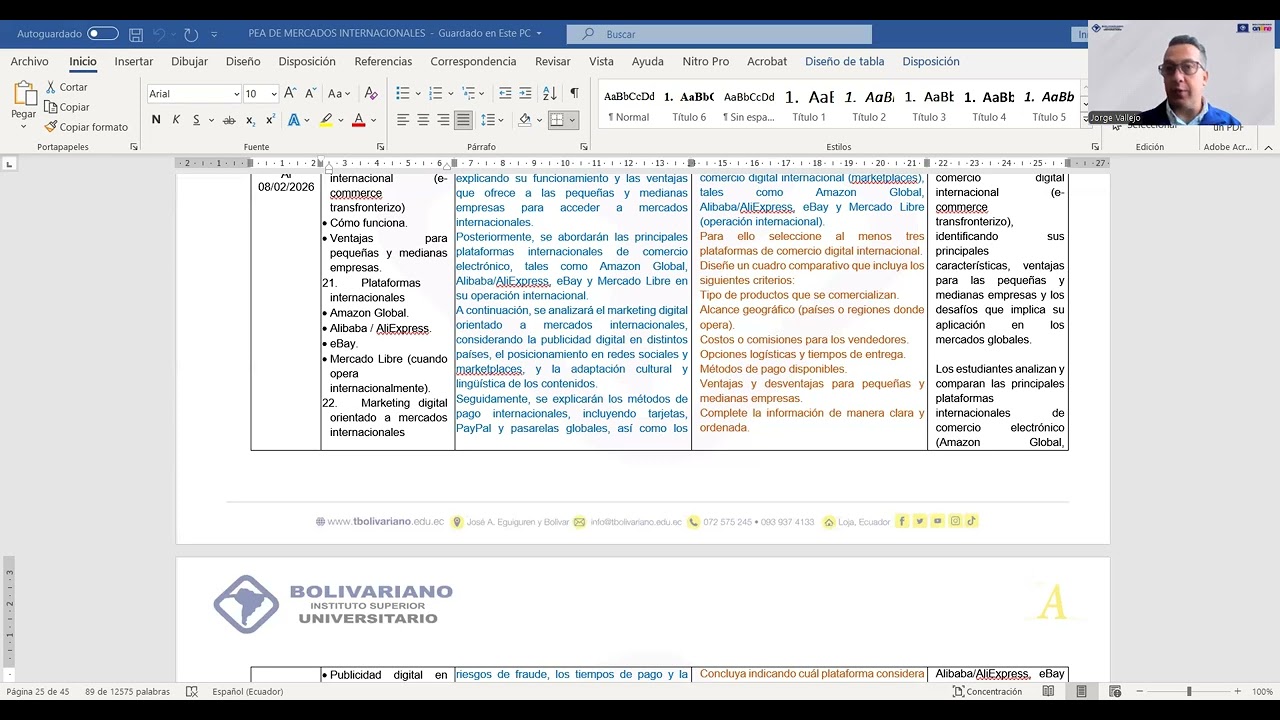Viewport: 1280px width, 720px height.
Task: Align text to the right
Action: [443, 120]
